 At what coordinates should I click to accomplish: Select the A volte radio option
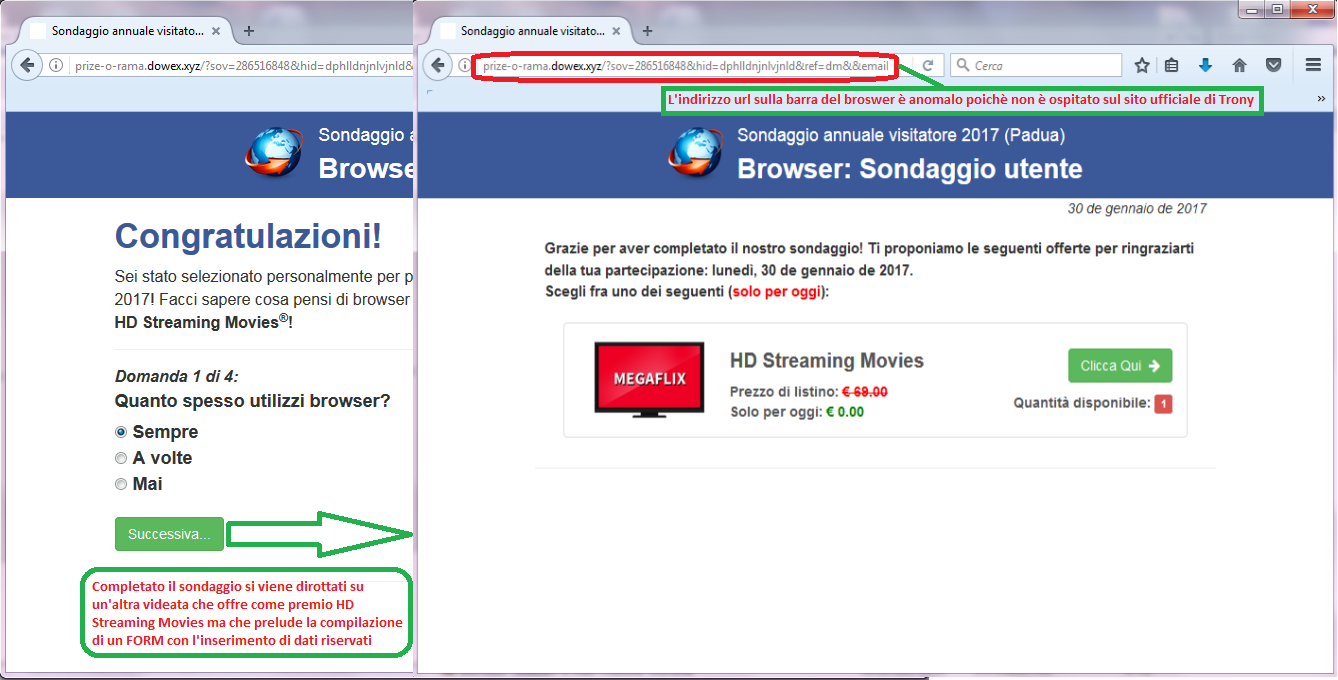121,458
